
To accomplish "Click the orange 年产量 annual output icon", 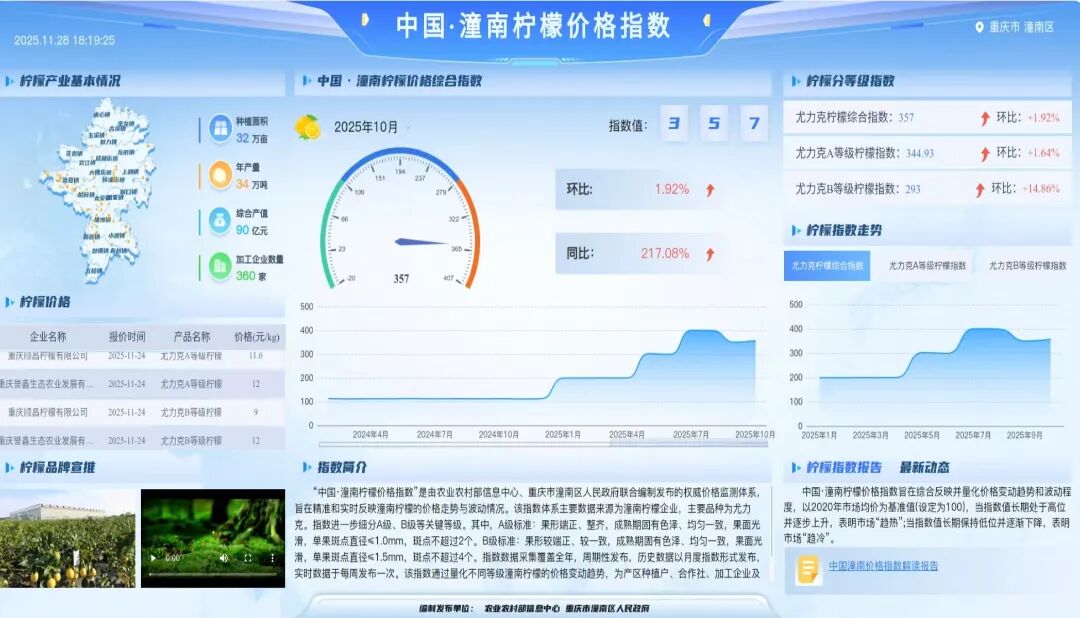I will (221, 175).
